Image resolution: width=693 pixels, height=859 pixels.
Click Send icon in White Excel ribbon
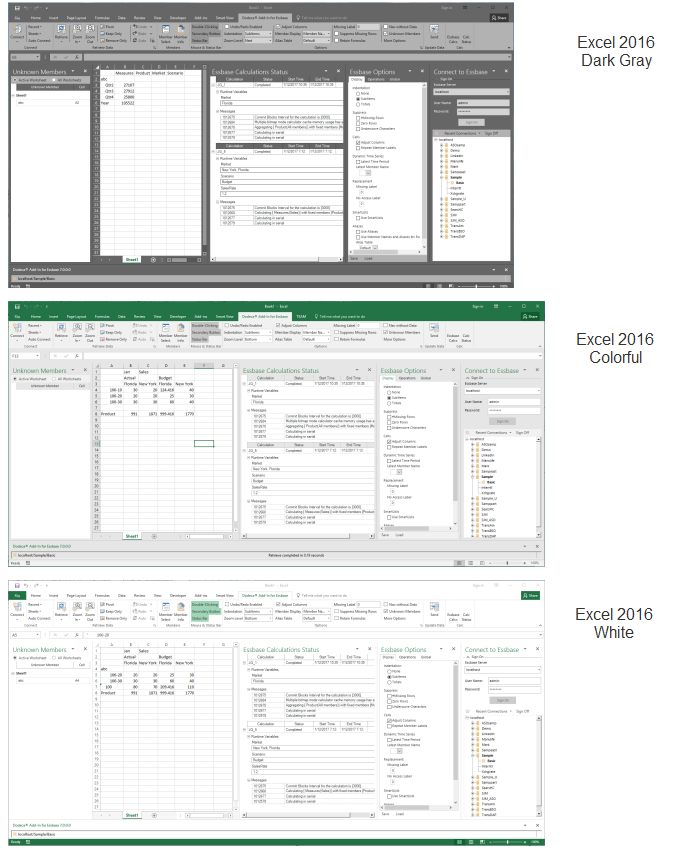(x=434, y=607)
